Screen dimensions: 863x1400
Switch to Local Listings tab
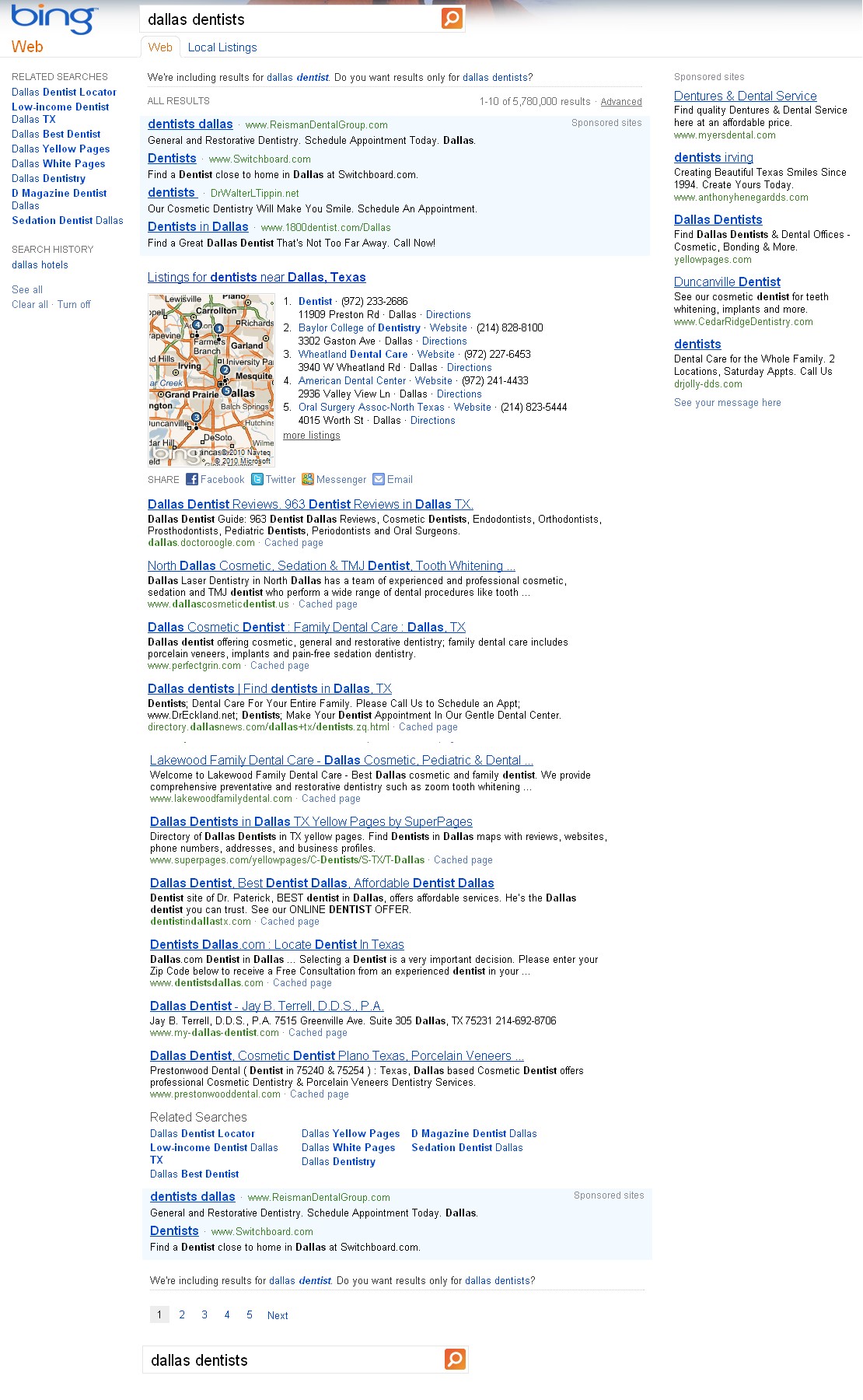pyautogui.click(x=222, y=47)
